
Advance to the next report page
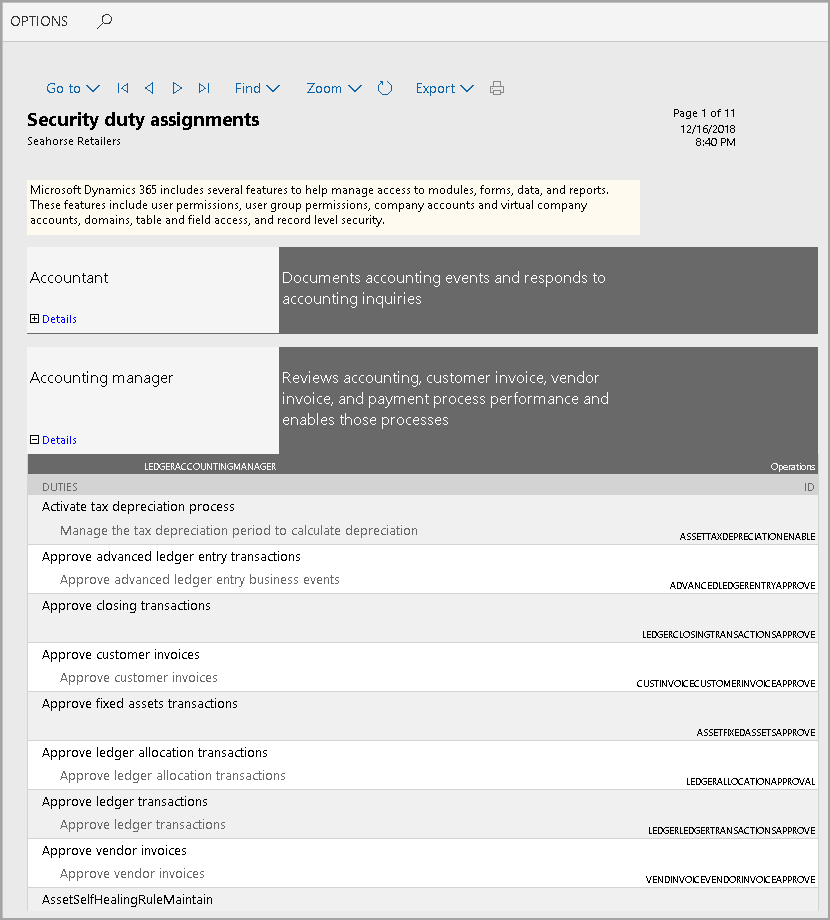177,88
